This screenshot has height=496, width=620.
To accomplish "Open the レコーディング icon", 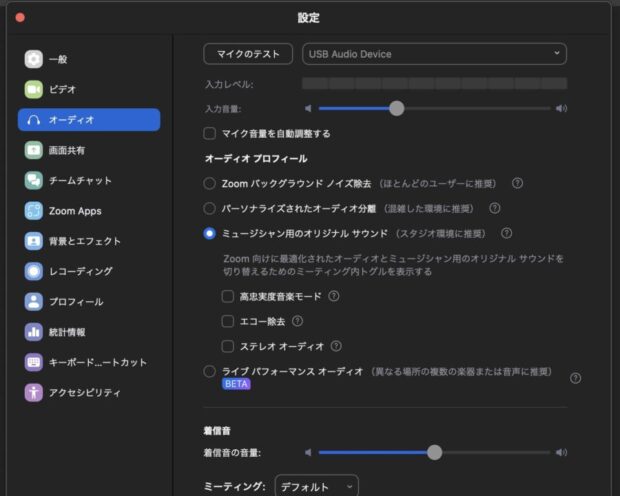I will tap(34, 271).
